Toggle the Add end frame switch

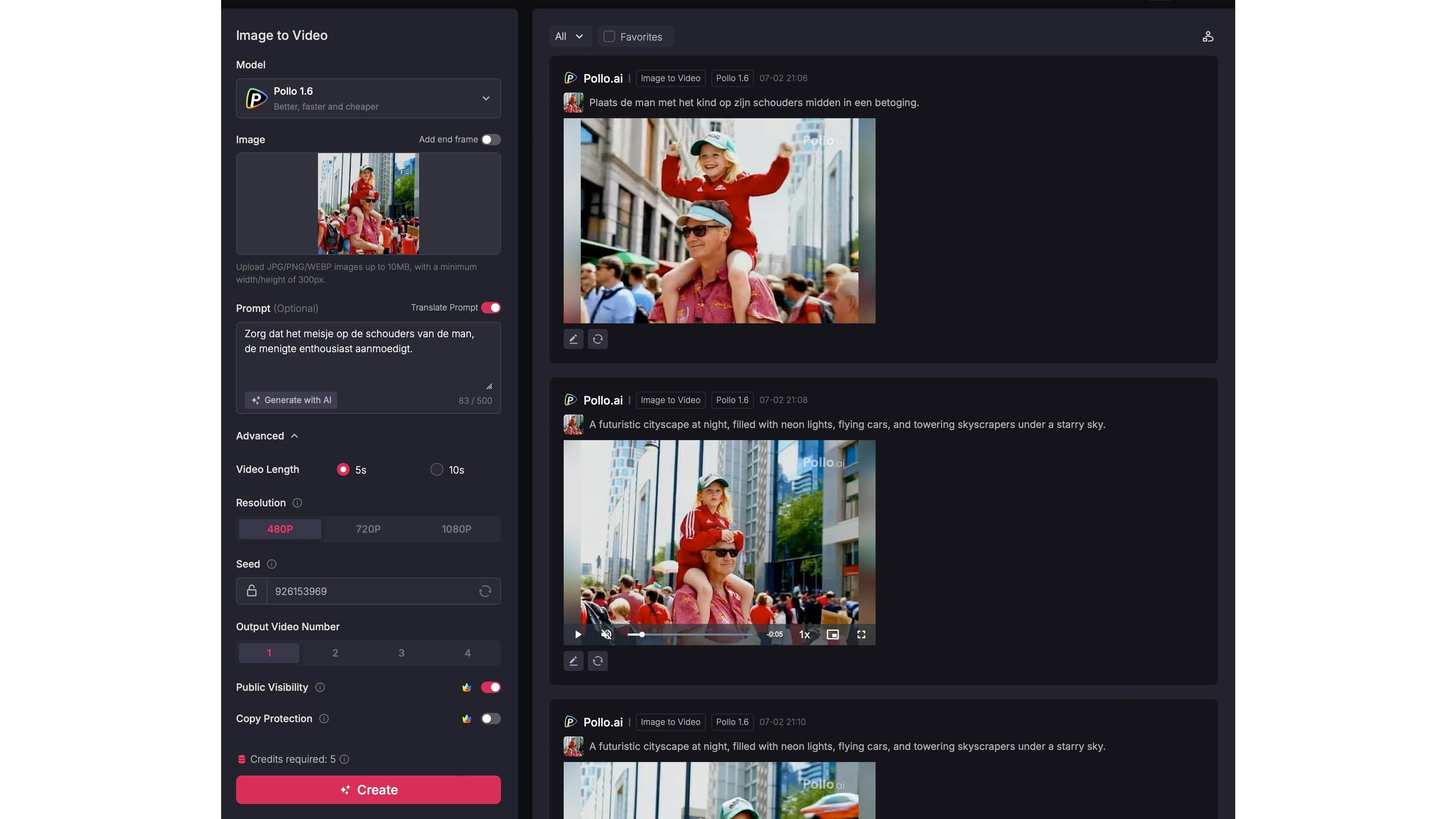click(490, 140)
